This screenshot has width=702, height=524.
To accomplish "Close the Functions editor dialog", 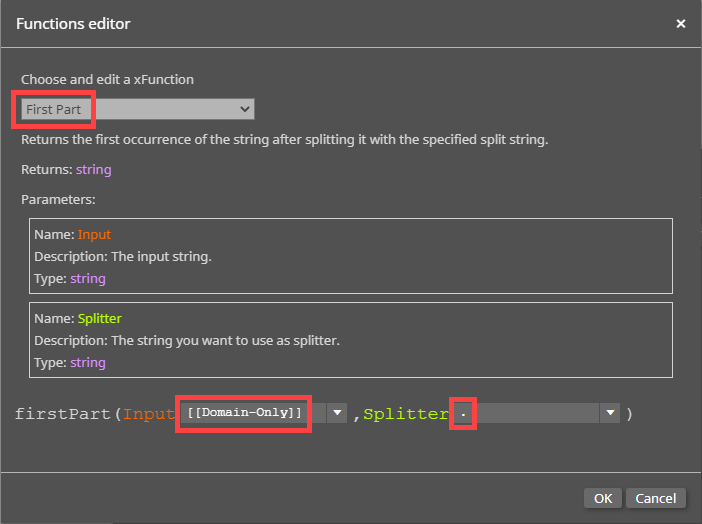I will pos(680,23).
